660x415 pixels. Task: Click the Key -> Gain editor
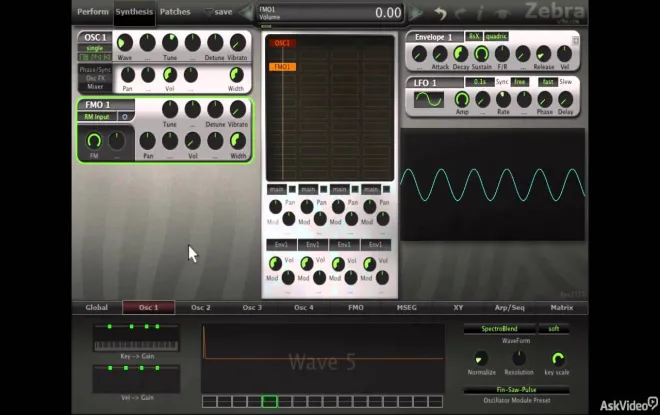click(x=136, y=338)
